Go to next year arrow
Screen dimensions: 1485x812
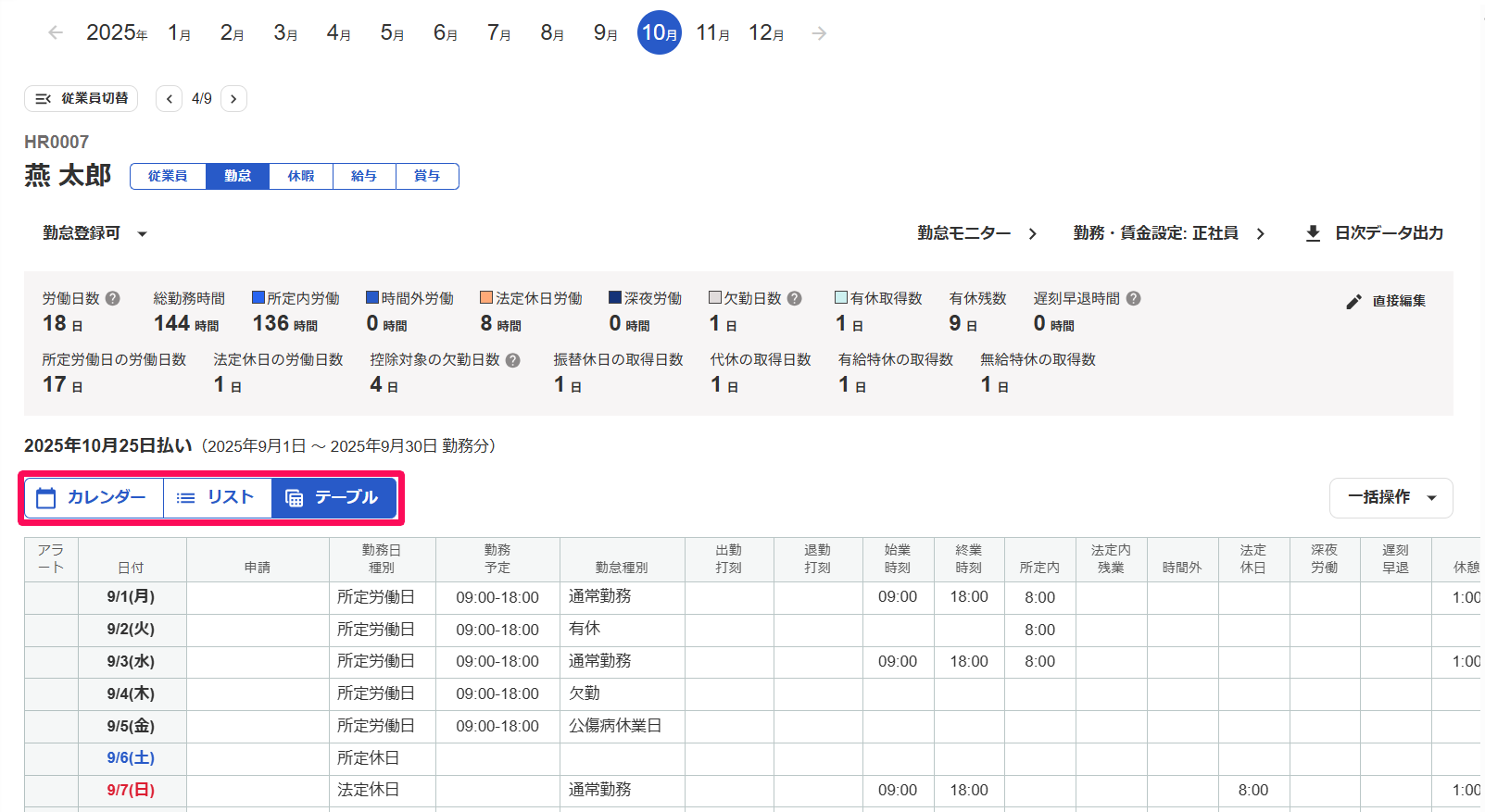819,33
